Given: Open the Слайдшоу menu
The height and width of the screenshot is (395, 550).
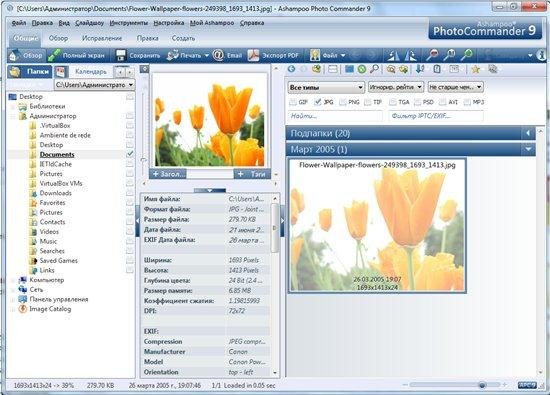Looking at the screenshot, I should (89, 23).
